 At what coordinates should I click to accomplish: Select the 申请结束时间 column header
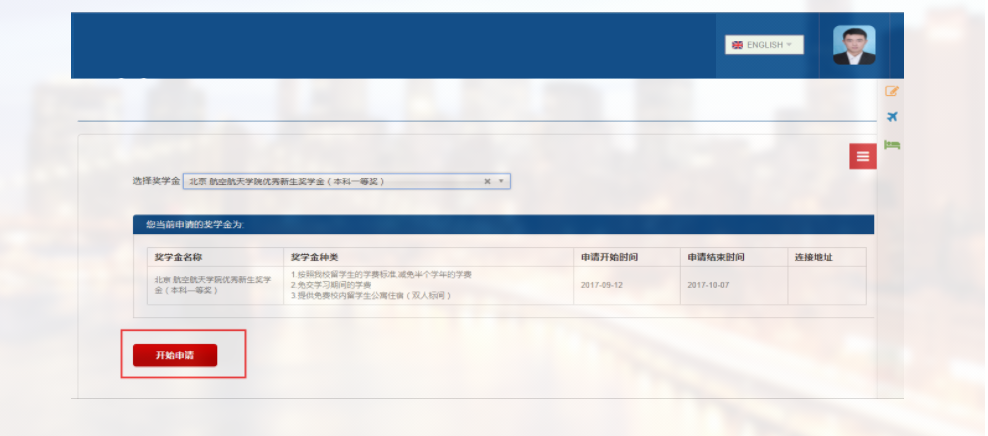tap(716, 257)
